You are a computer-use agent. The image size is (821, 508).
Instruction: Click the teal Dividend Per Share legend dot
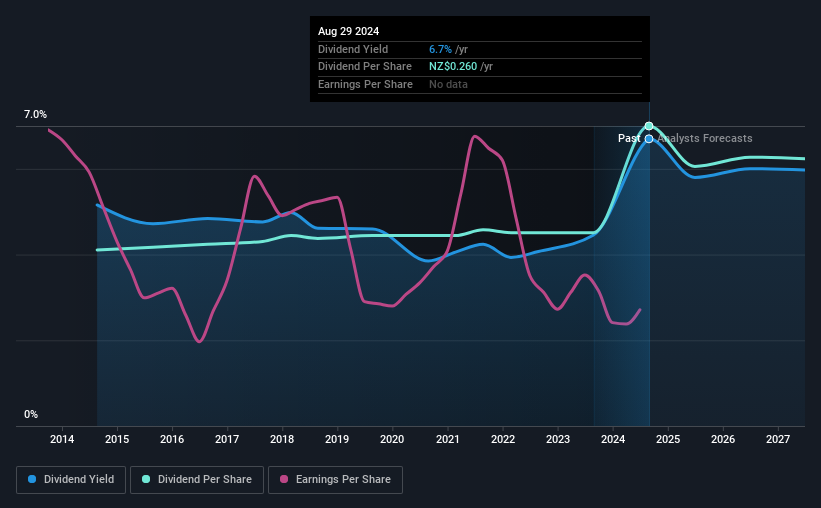point(146,479)
